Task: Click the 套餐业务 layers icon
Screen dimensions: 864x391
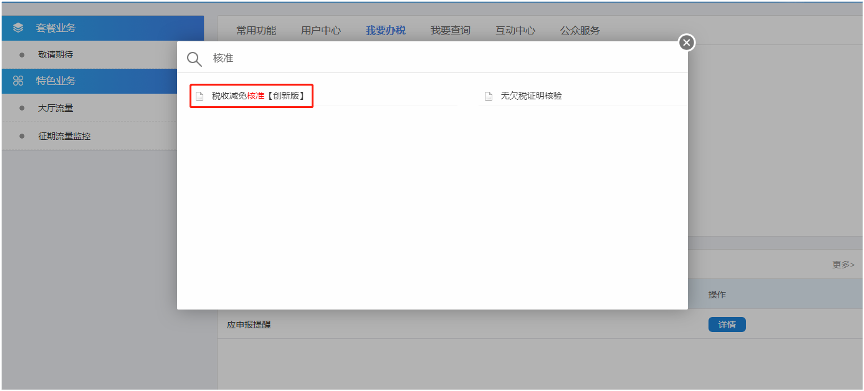Action: coord(18,28)
